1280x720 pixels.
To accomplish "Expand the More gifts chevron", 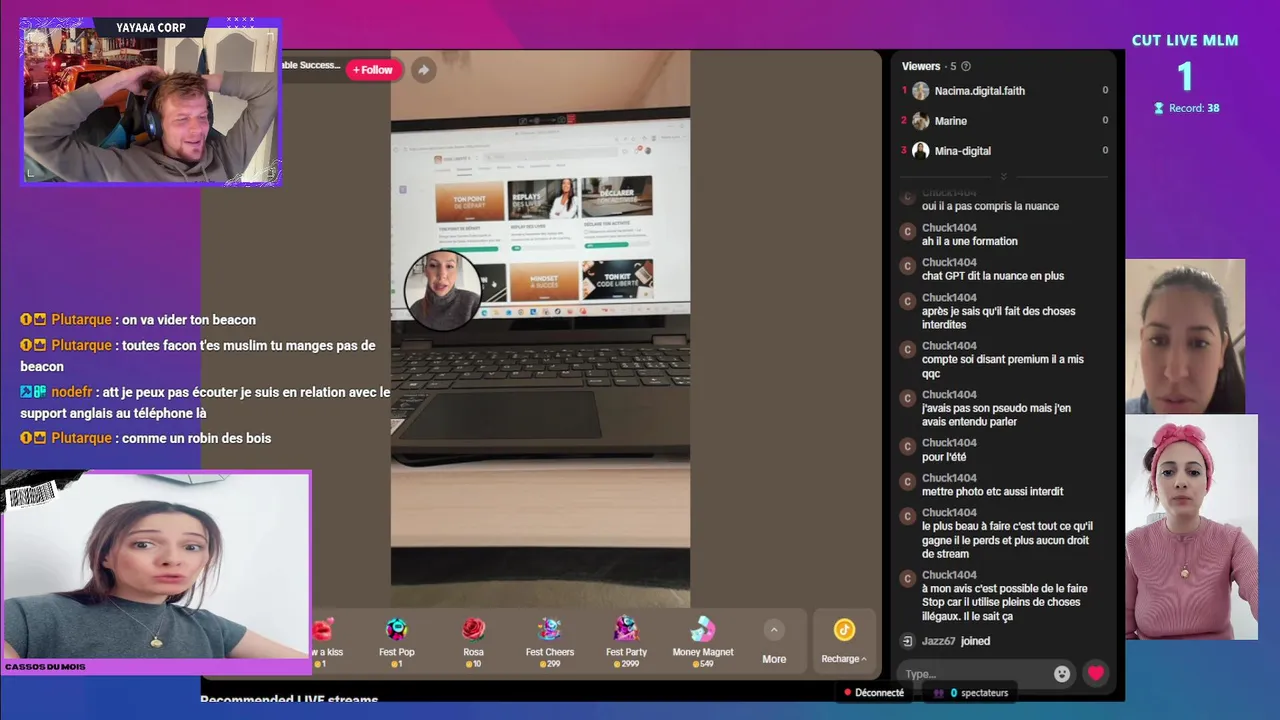I will [x=774, y=630].
